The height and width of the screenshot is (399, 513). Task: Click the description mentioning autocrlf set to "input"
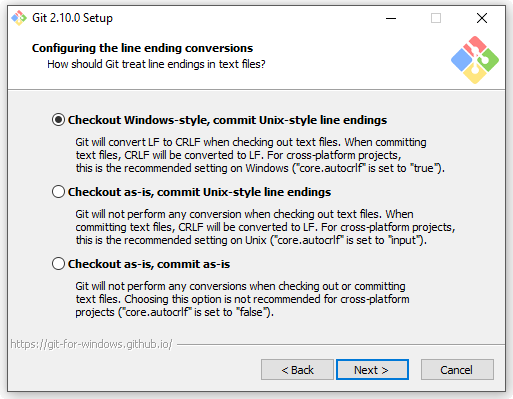pos(265,227)
